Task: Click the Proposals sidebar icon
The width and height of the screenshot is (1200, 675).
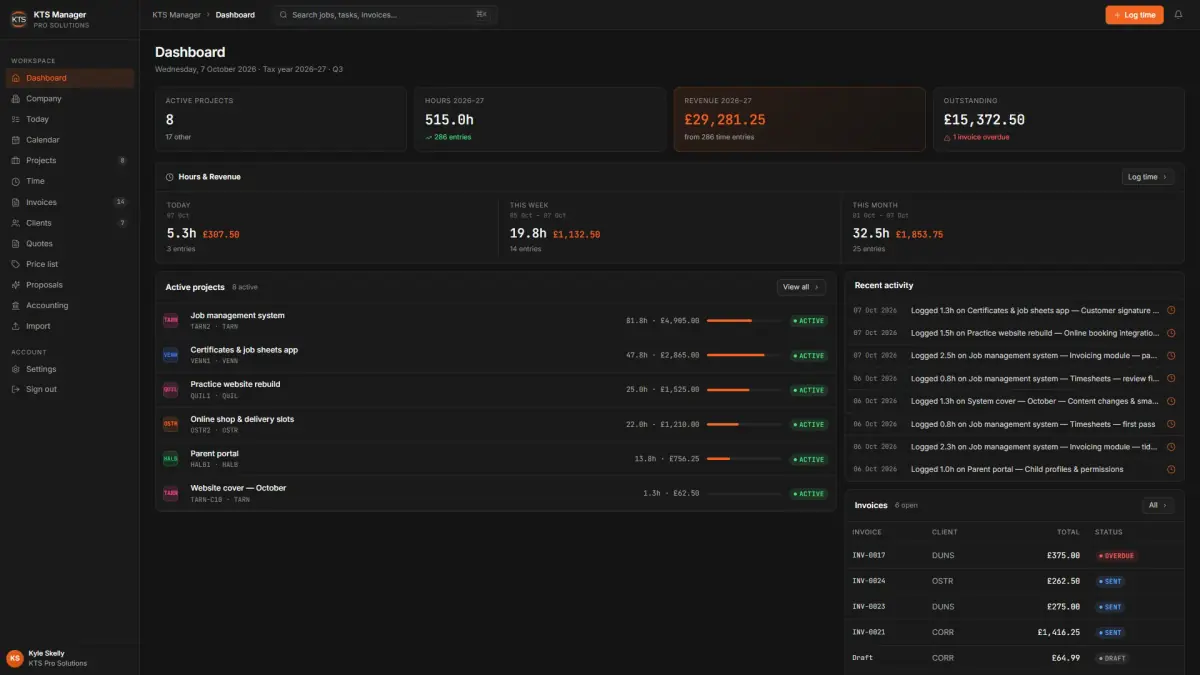Action: point(16,285)
